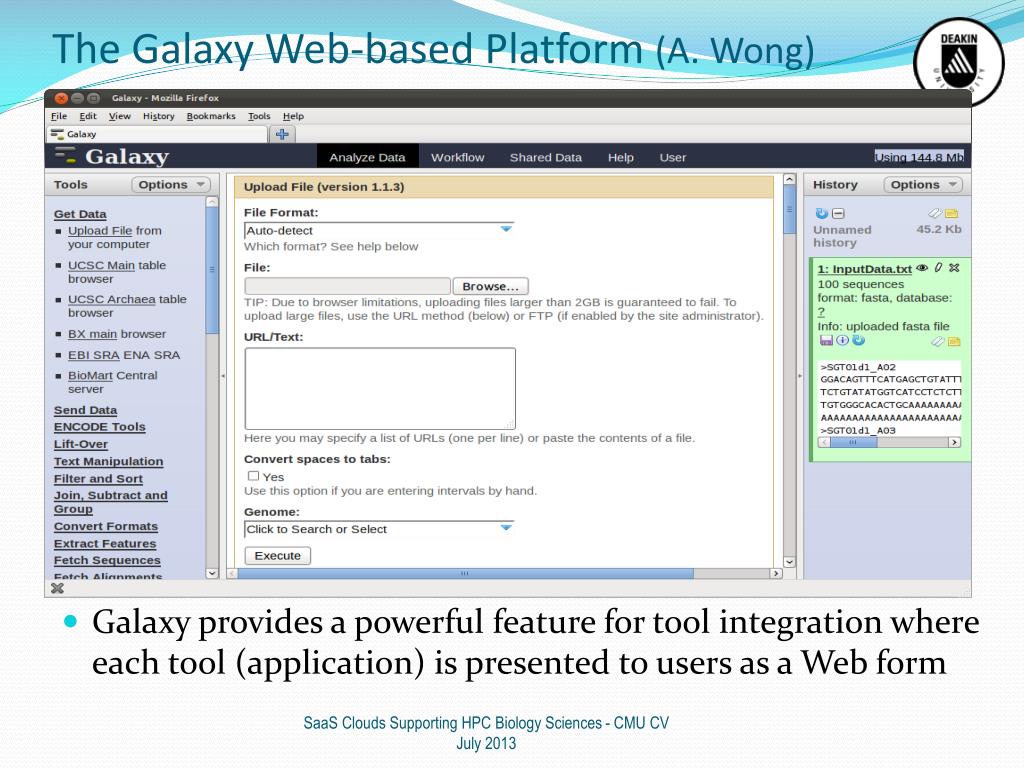Delete InputData.txt dataset with X icon
Viewport: 1024px width, 768px height.
pyautogui.click(x=954, y=268)
